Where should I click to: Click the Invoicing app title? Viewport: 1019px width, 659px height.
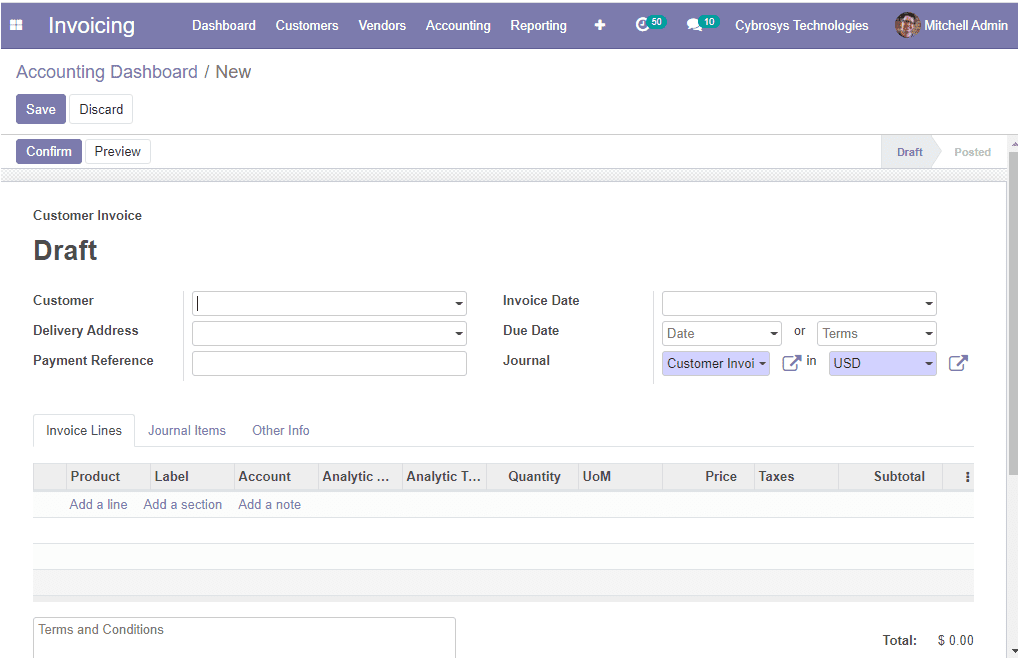[x=92, y=25]
